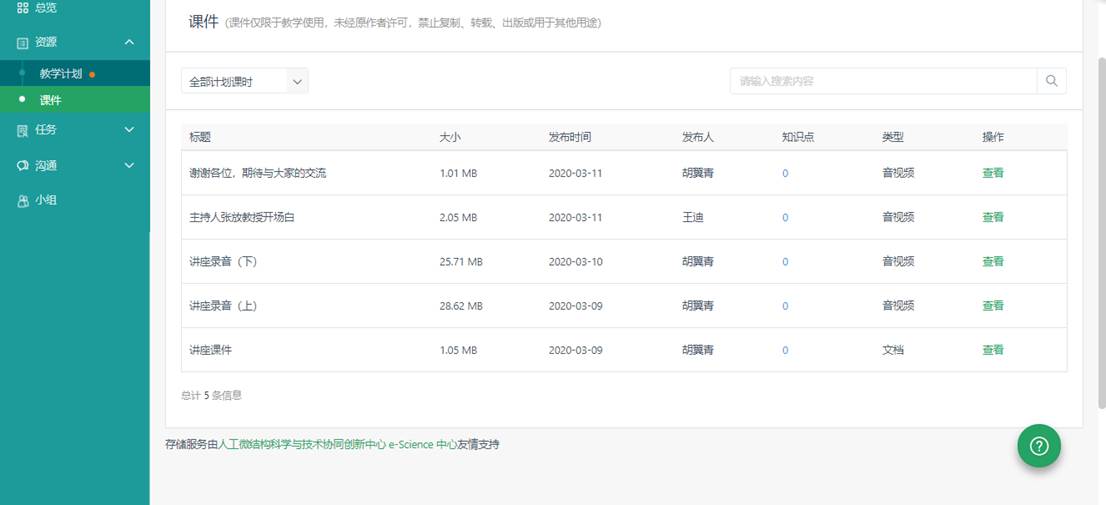Viewport: 1106px width, 505px height.
Task: Click the search magnifier icon
Action: coord(1051,81)
